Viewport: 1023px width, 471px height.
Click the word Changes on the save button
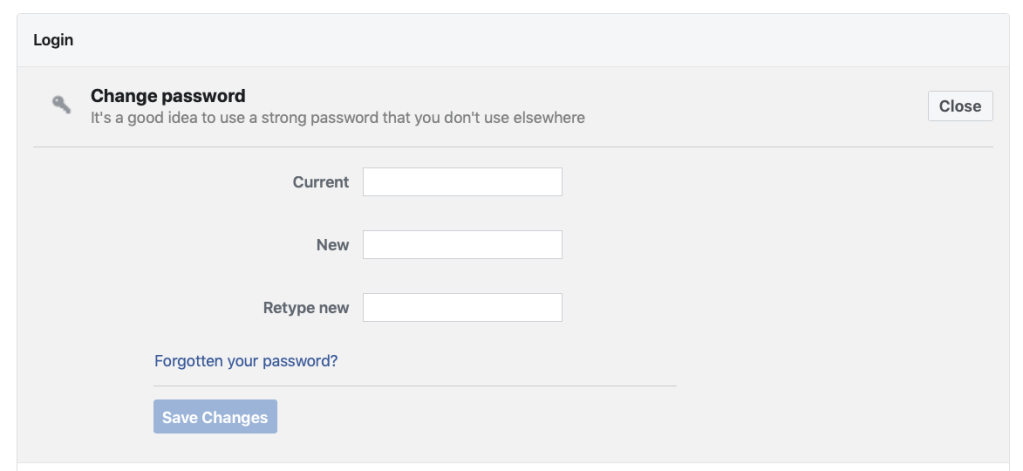point(235,417)
